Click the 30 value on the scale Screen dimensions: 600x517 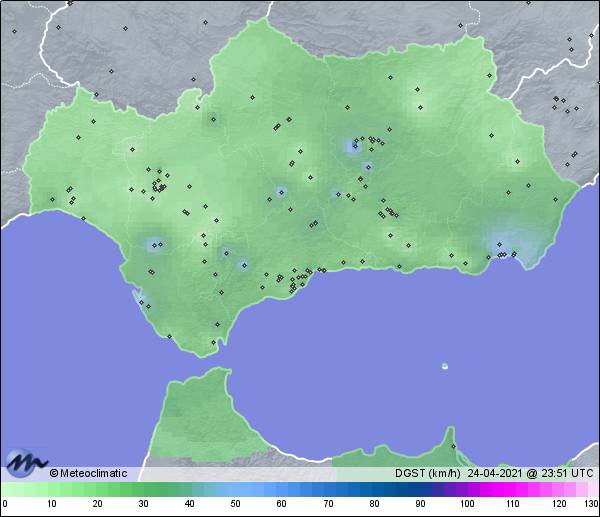143,504
